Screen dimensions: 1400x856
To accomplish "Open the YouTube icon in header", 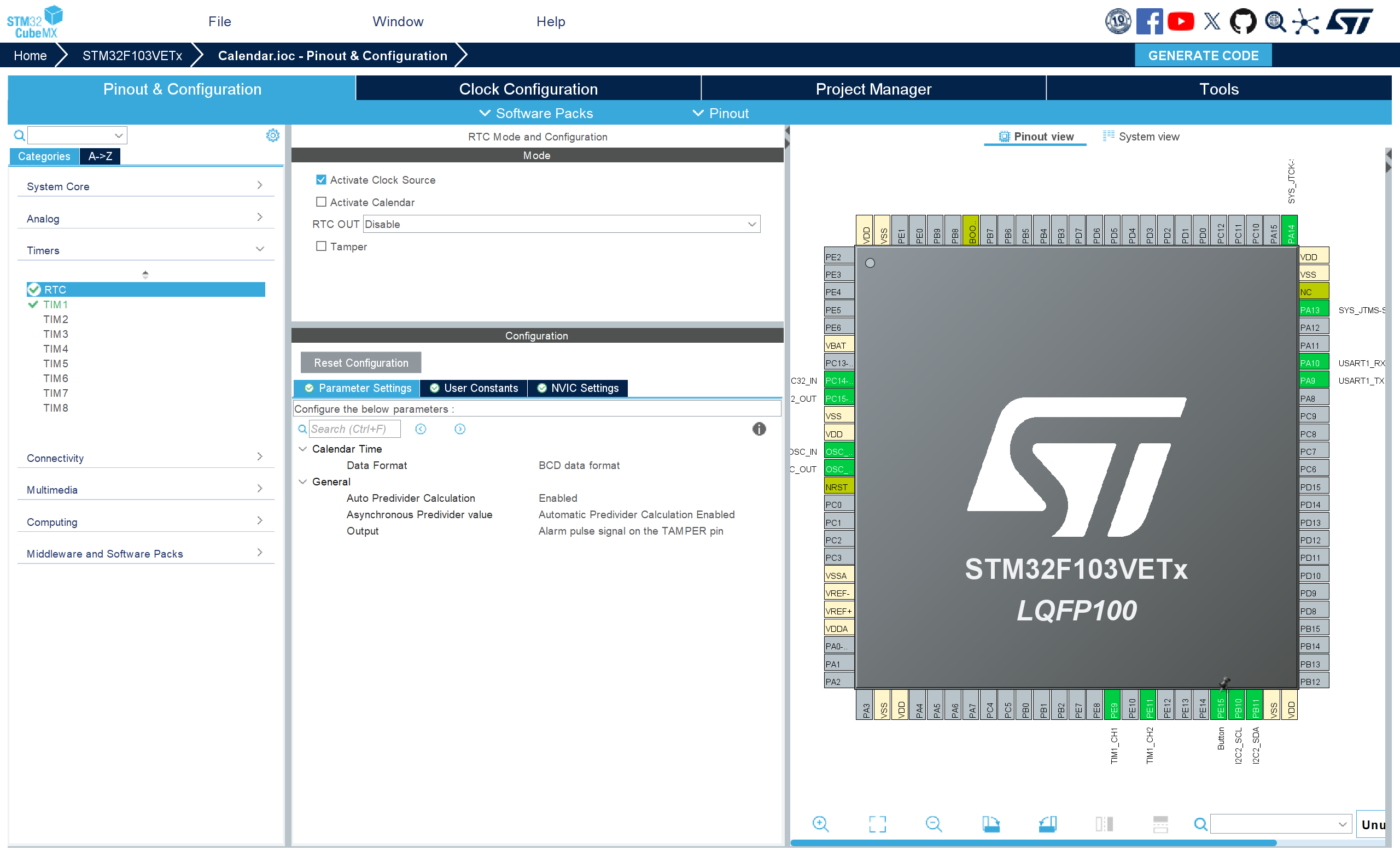I will (1181, 21).
